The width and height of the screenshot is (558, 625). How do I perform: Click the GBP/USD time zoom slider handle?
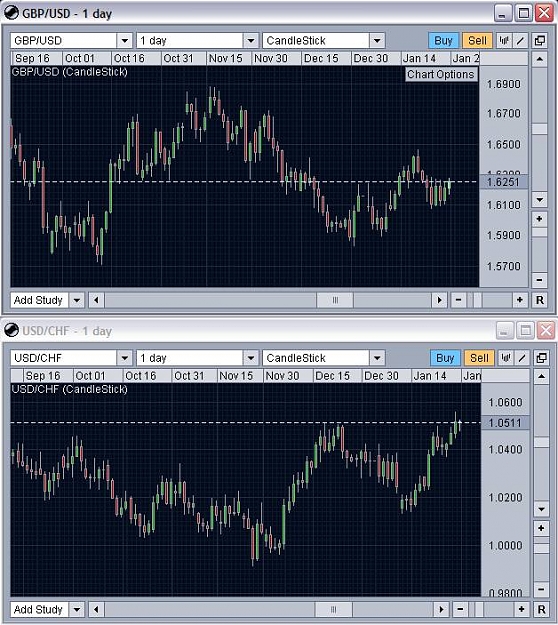[x=477, y=300]
